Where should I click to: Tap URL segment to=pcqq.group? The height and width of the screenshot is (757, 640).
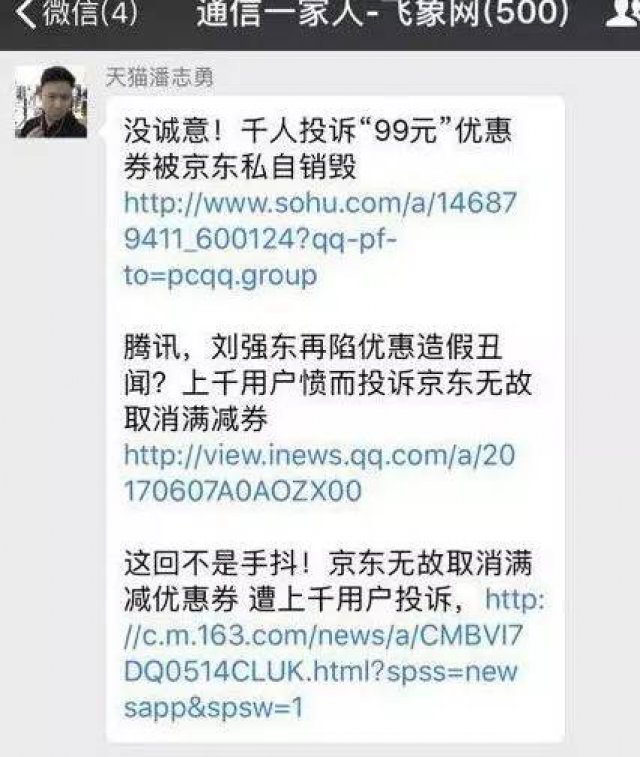(x=221, y=276)
